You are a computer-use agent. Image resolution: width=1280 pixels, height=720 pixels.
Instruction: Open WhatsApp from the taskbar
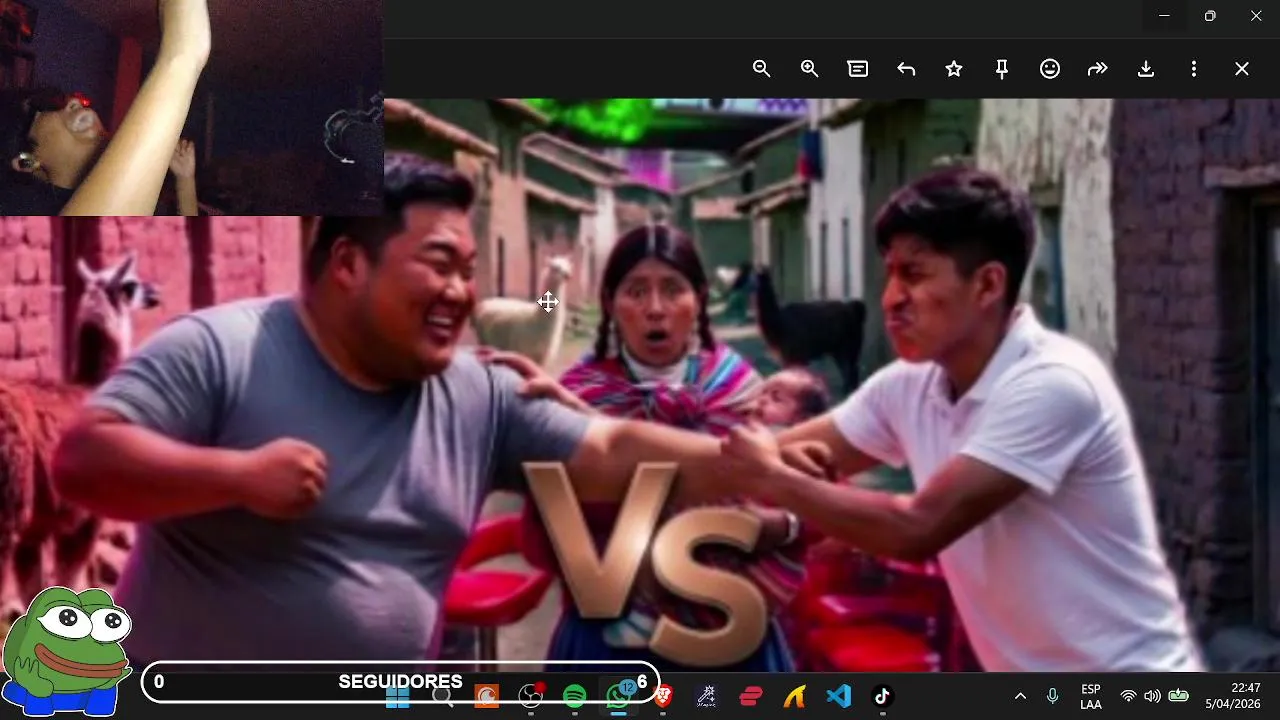tap(618, 696)
